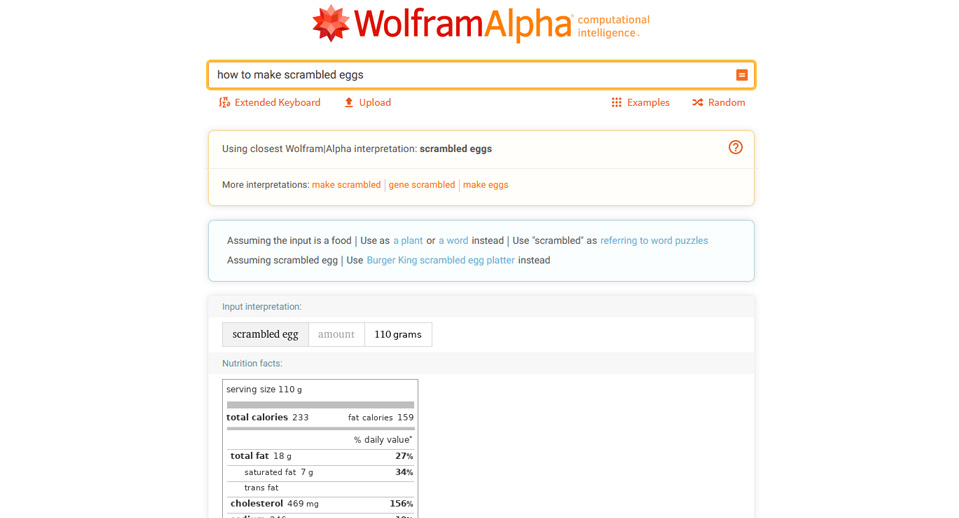This screenshot has width=959, height=518.
Task: Click the "Input interpretation:" heading
Action: [x=262, y=306]
